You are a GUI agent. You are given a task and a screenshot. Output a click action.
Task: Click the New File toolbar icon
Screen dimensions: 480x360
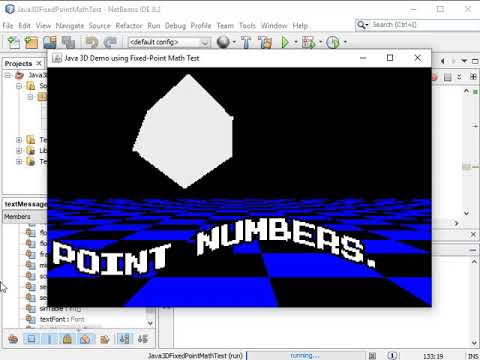[14, 42]
